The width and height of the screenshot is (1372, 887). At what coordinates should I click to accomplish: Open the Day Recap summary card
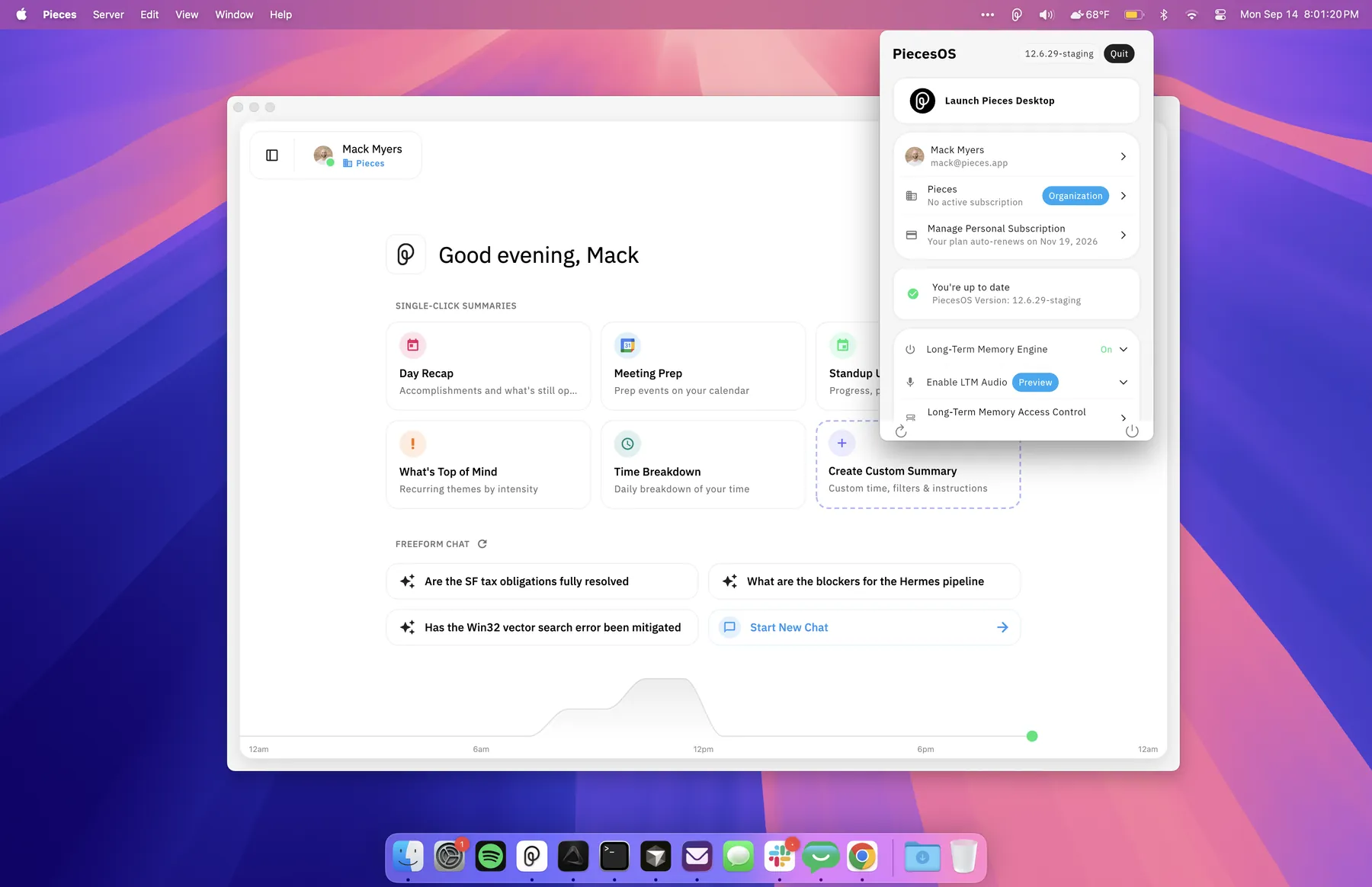489,366
